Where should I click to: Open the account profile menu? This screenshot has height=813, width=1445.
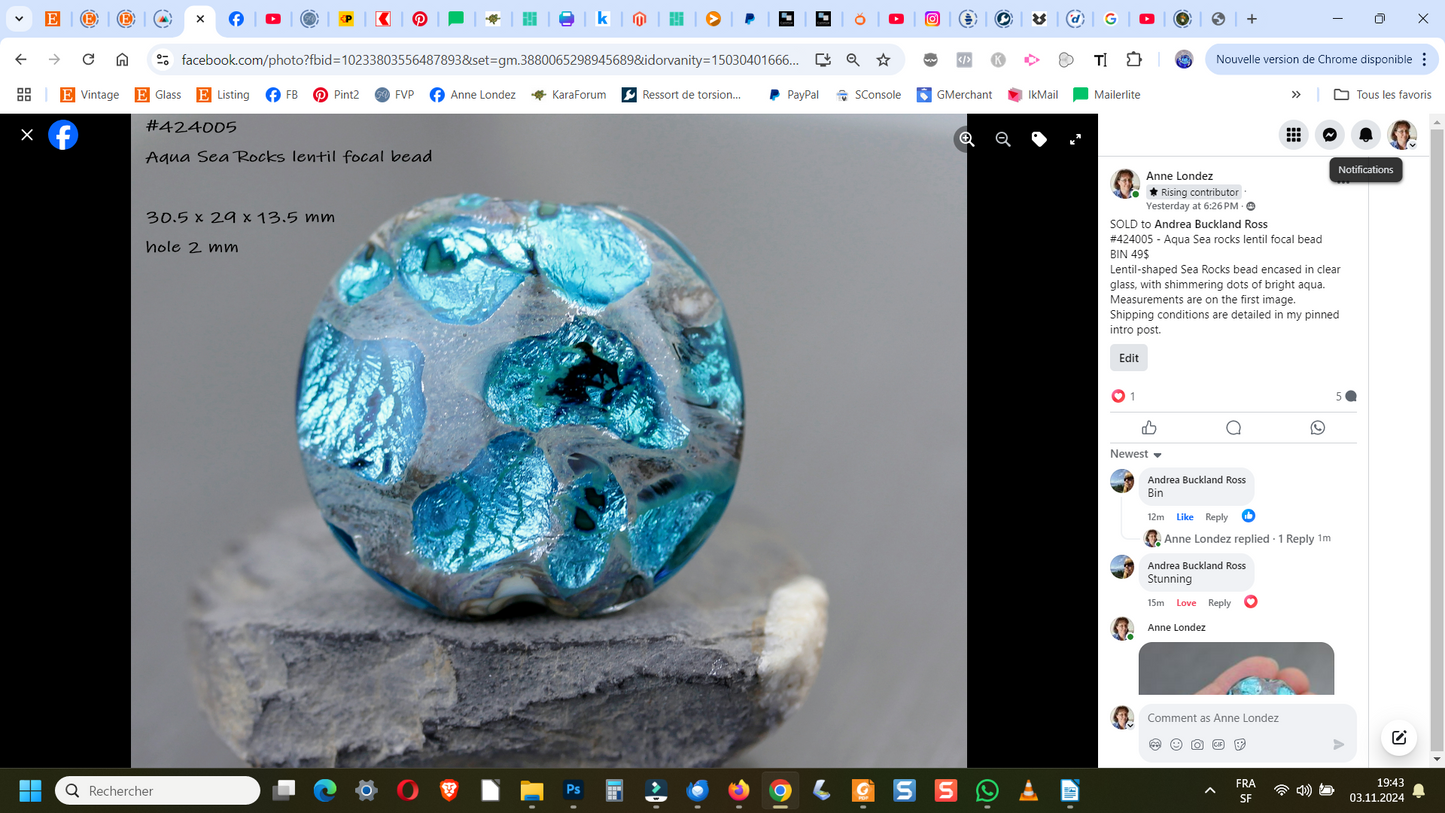point(1402,135)
